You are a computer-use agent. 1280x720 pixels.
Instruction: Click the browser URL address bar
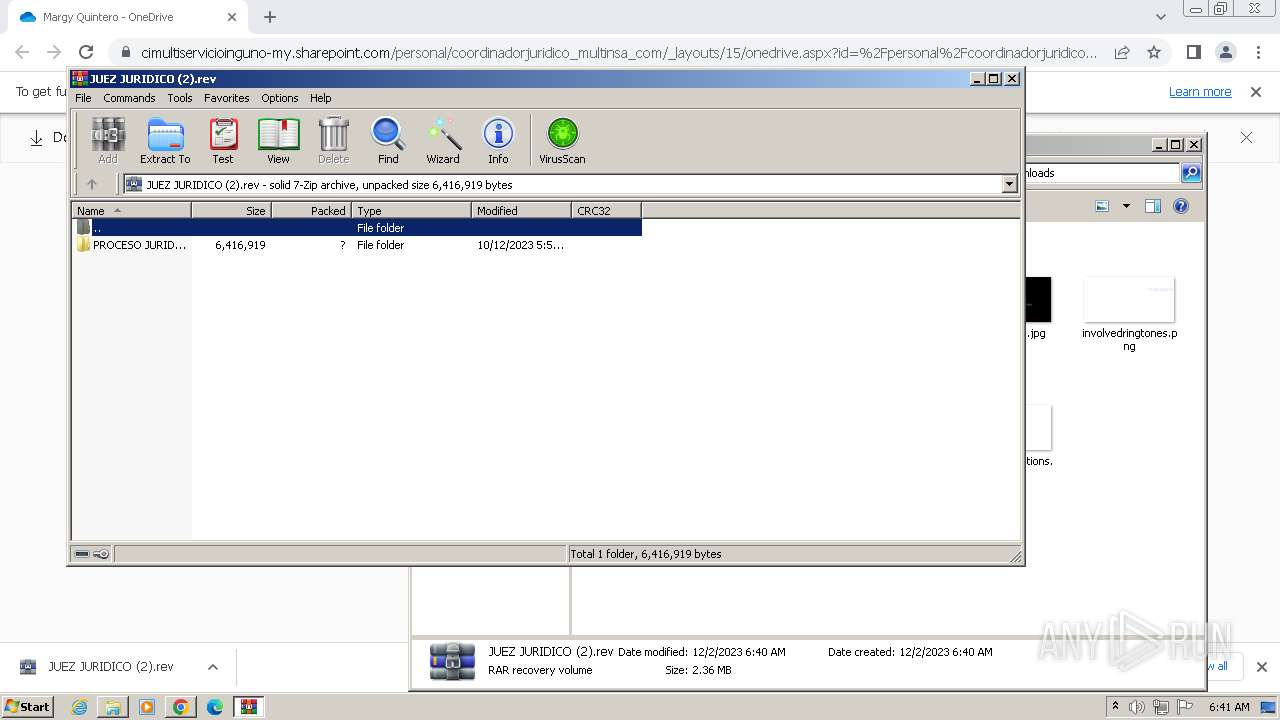coord(618,53)
